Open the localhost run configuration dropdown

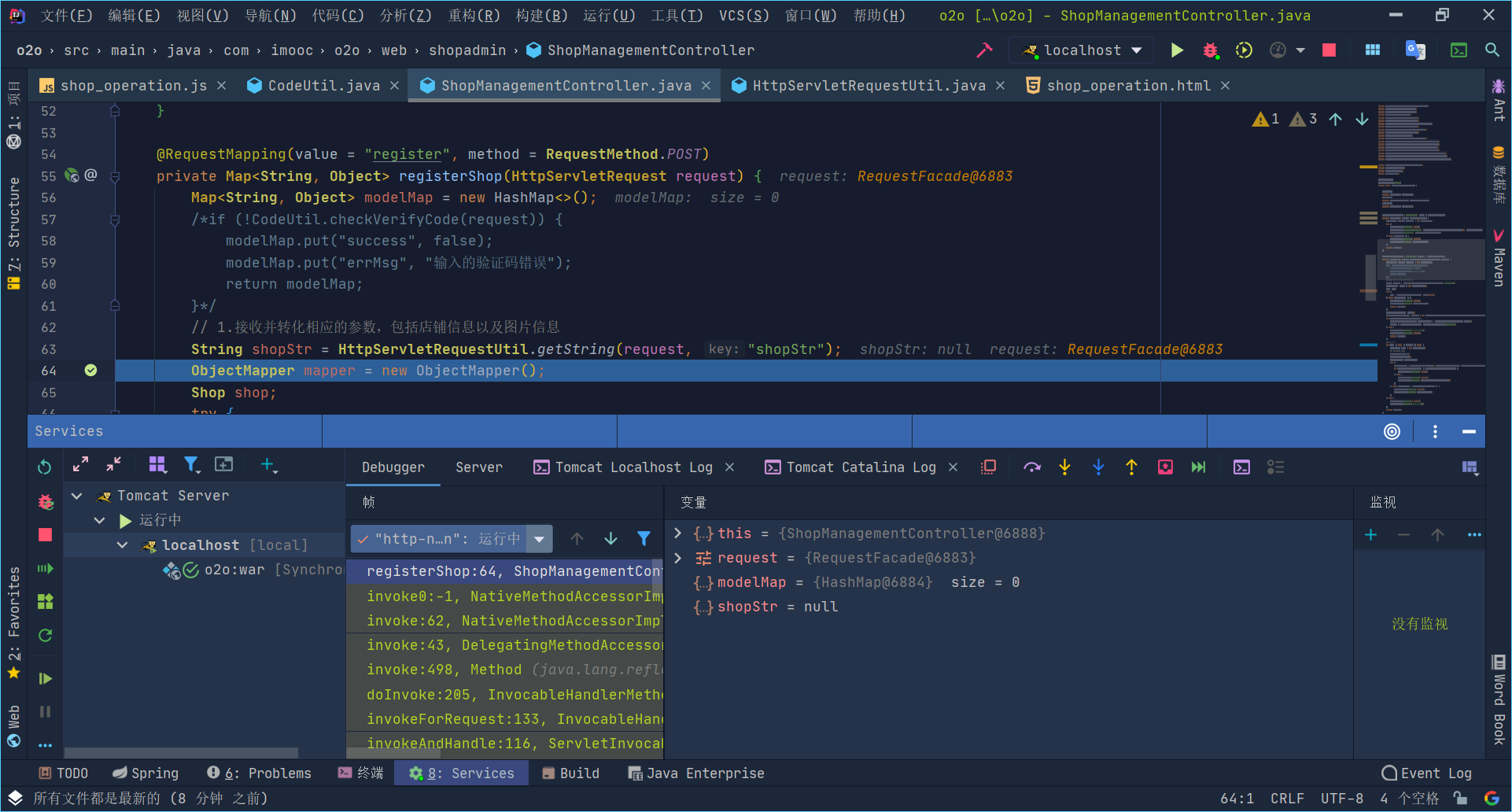pyautogui.click(x=1082, y=50)
